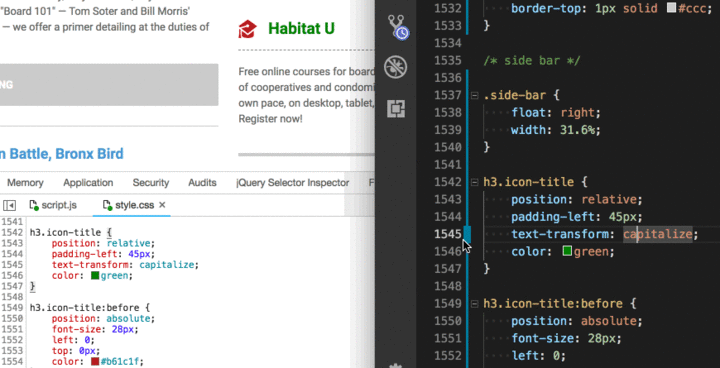Open the Source Control activity bar icon
The image size is (720, 368).
397,26
